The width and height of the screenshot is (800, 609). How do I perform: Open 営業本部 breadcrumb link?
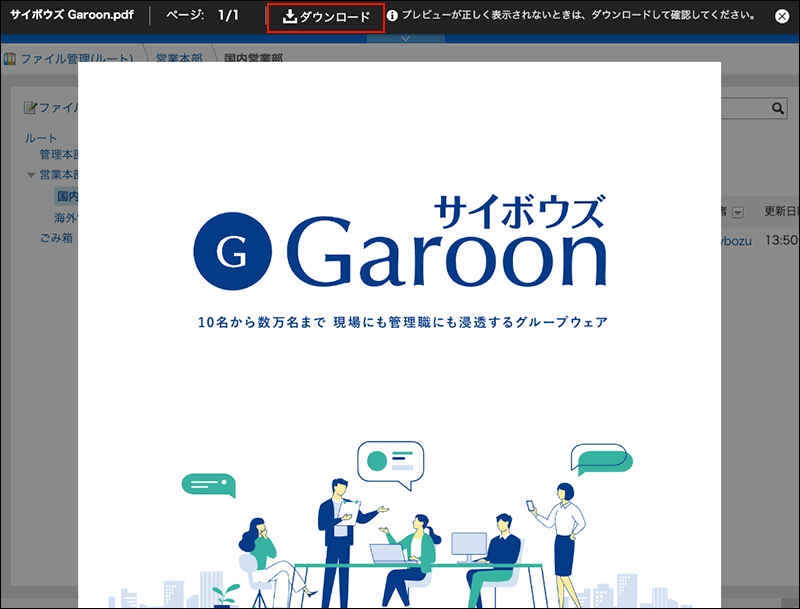coord(179,58)
